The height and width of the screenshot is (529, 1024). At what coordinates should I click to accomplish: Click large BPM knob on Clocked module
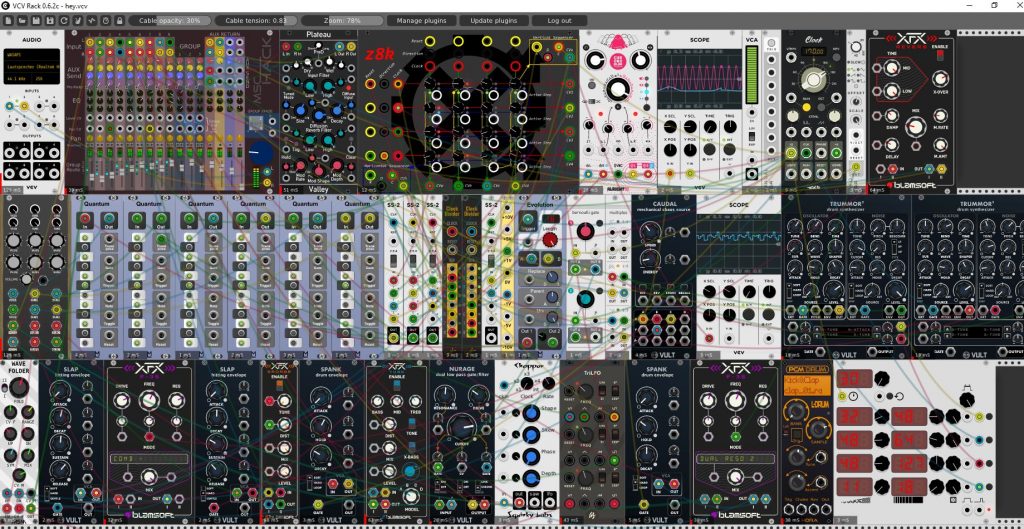(814, 79)
